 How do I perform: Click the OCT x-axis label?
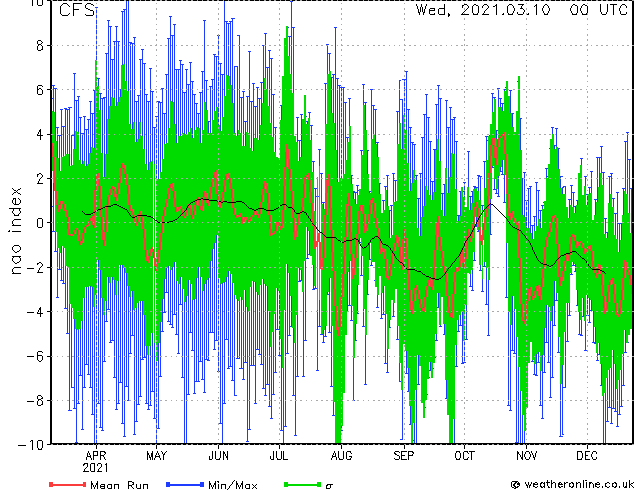(464, 456)
